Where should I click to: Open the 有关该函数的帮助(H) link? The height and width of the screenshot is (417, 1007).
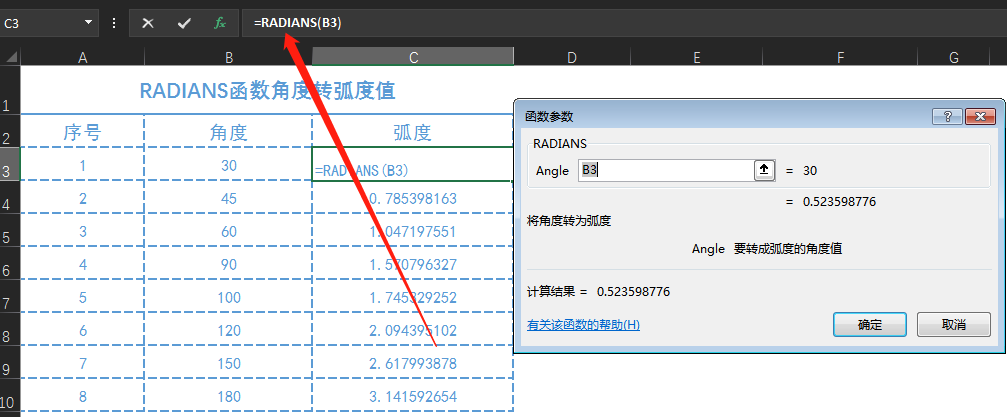pos(583,325)
